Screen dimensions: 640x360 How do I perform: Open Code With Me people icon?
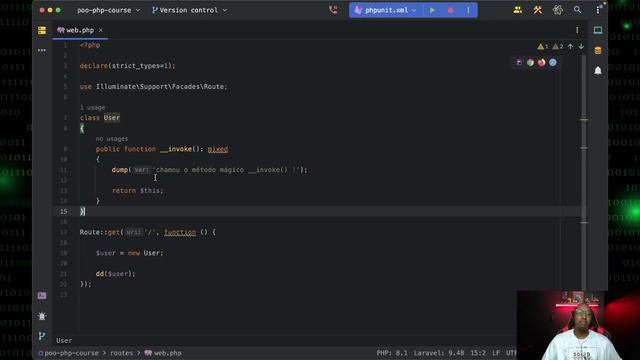tap(518, 10)
